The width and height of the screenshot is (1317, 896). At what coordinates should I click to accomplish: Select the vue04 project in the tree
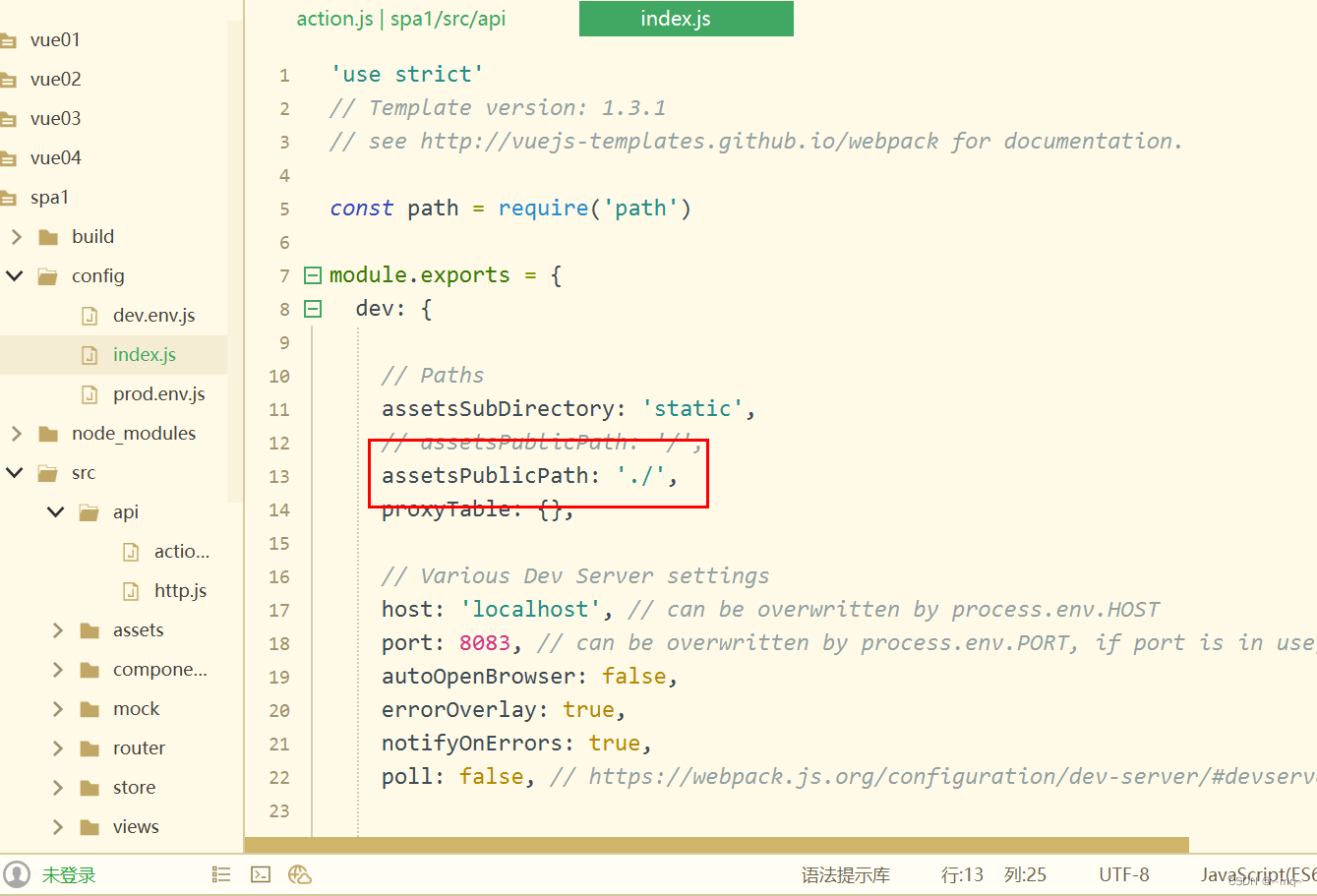(55, 158)
